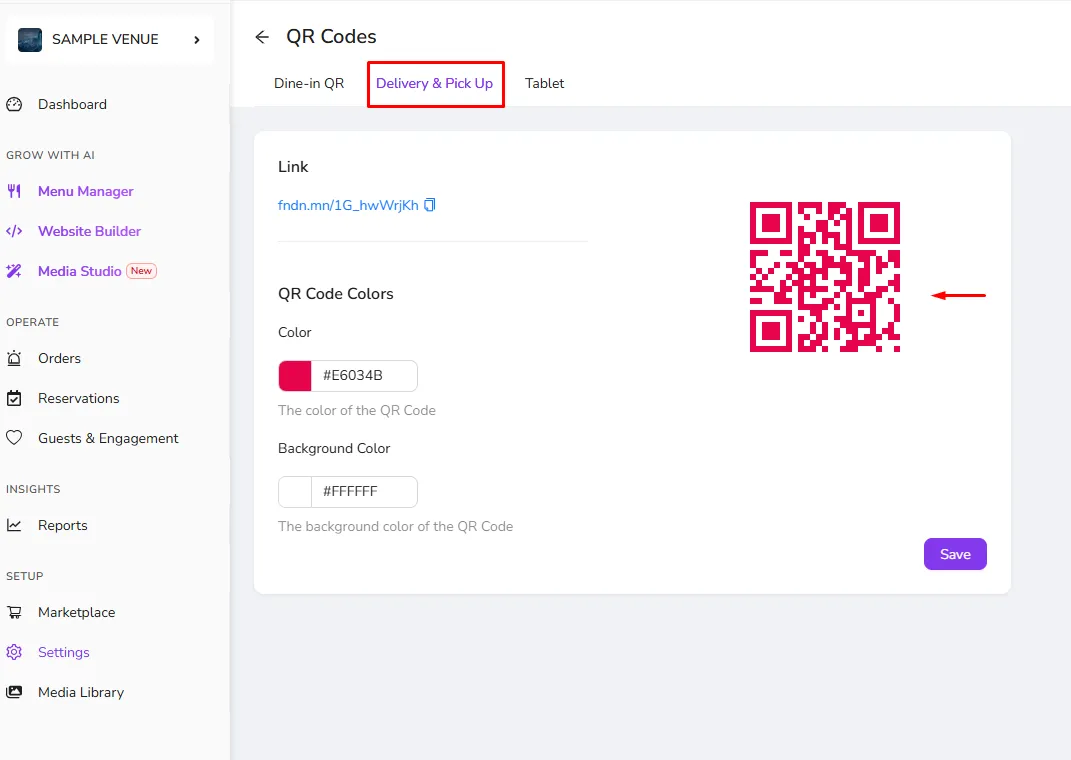Click the New badge by Media Studio
Screen dimensions: 1071x760
(141, 271)
